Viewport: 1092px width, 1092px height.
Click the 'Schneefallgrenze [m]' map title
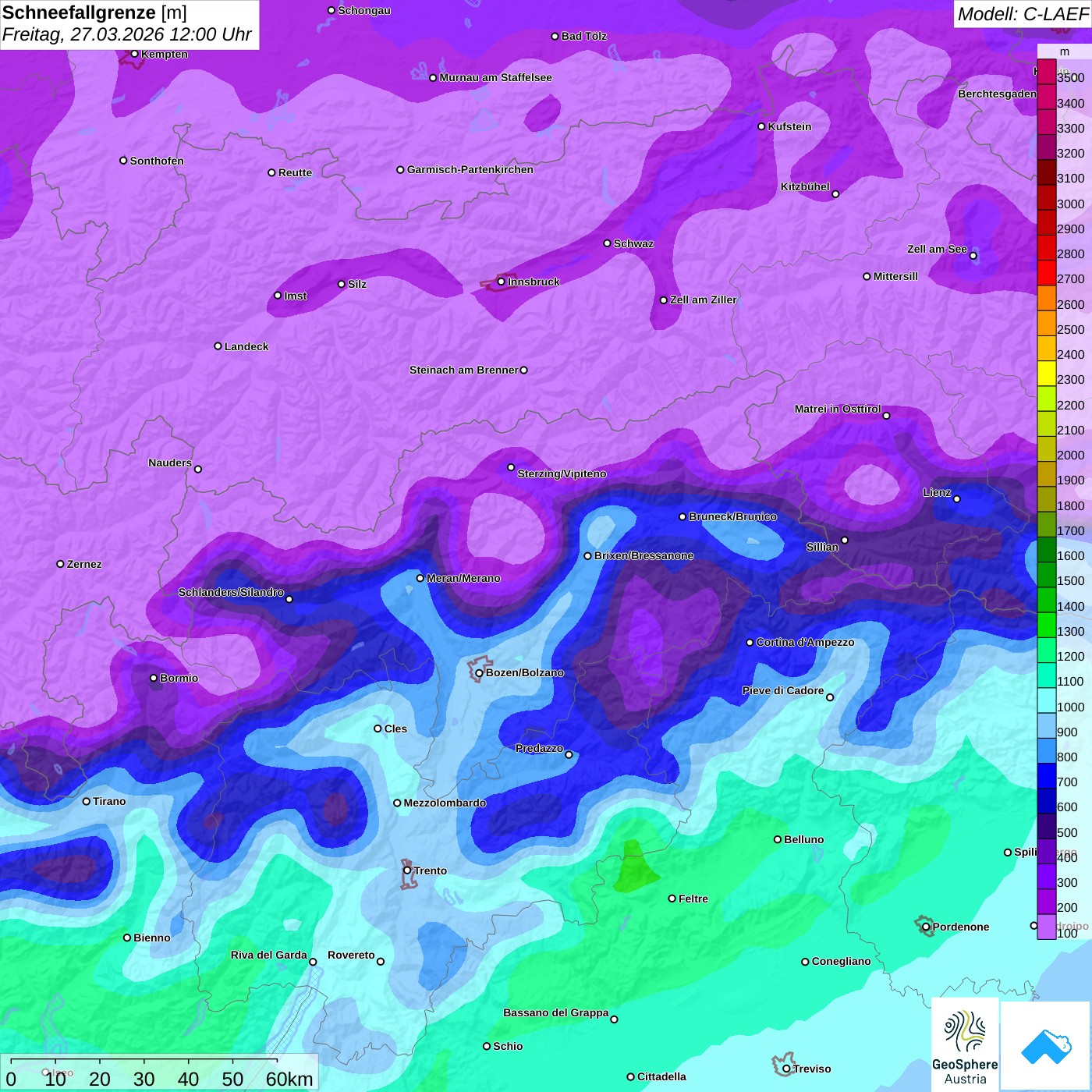click(94, 12)
